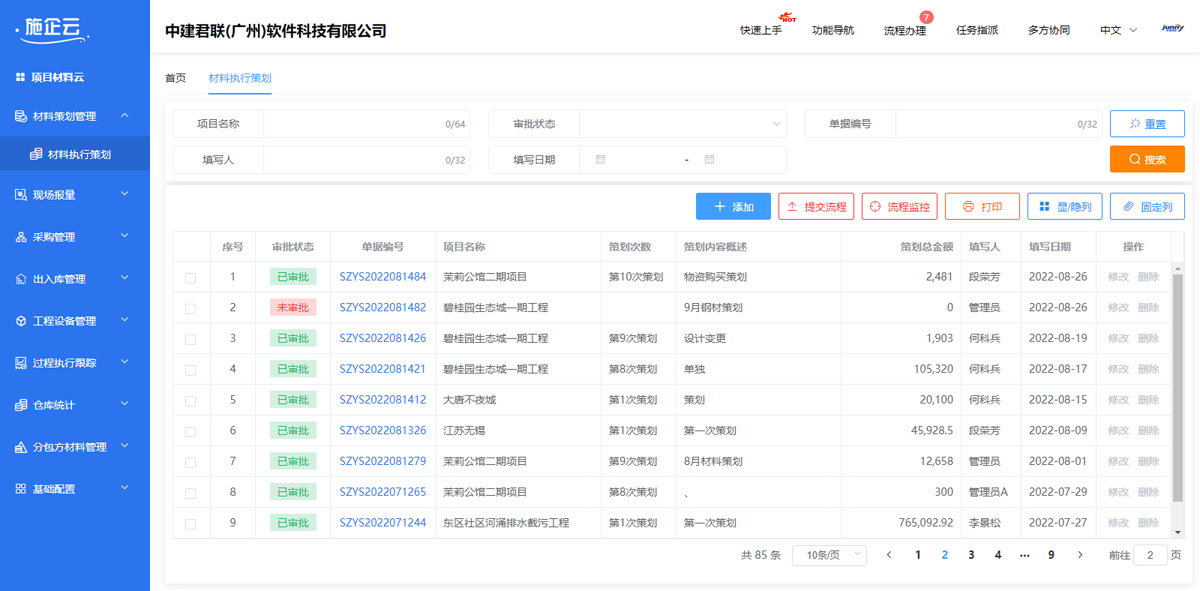Click the 固定列 button
This screenshot has height=591, width=1200.
click(x=1147, y=207)
